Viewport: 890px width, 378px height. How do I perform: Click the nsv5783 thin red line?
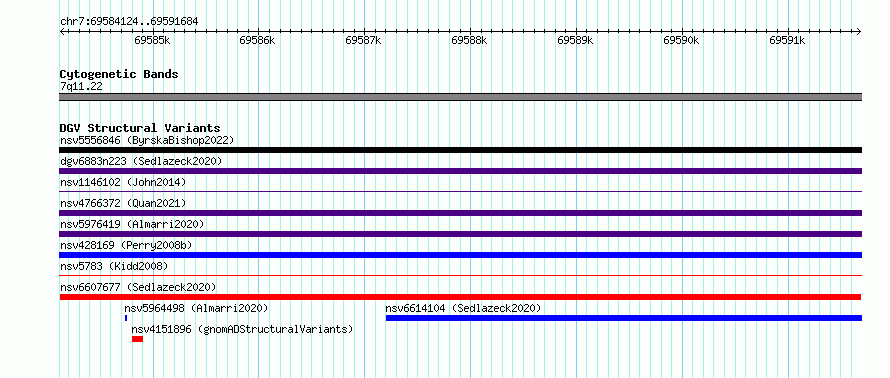tap(460, 276)
